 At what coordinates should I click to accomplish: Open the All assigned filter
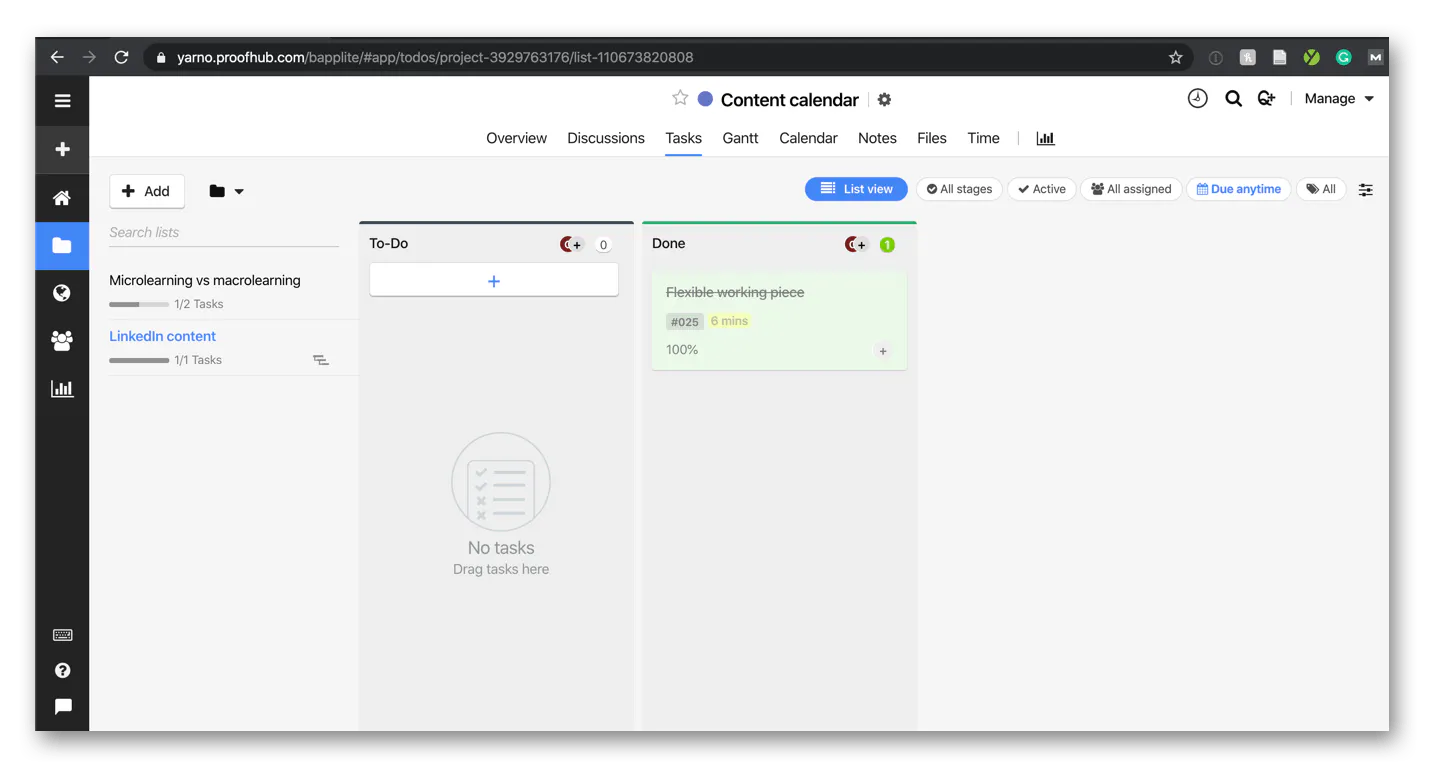coord(1131,189)
